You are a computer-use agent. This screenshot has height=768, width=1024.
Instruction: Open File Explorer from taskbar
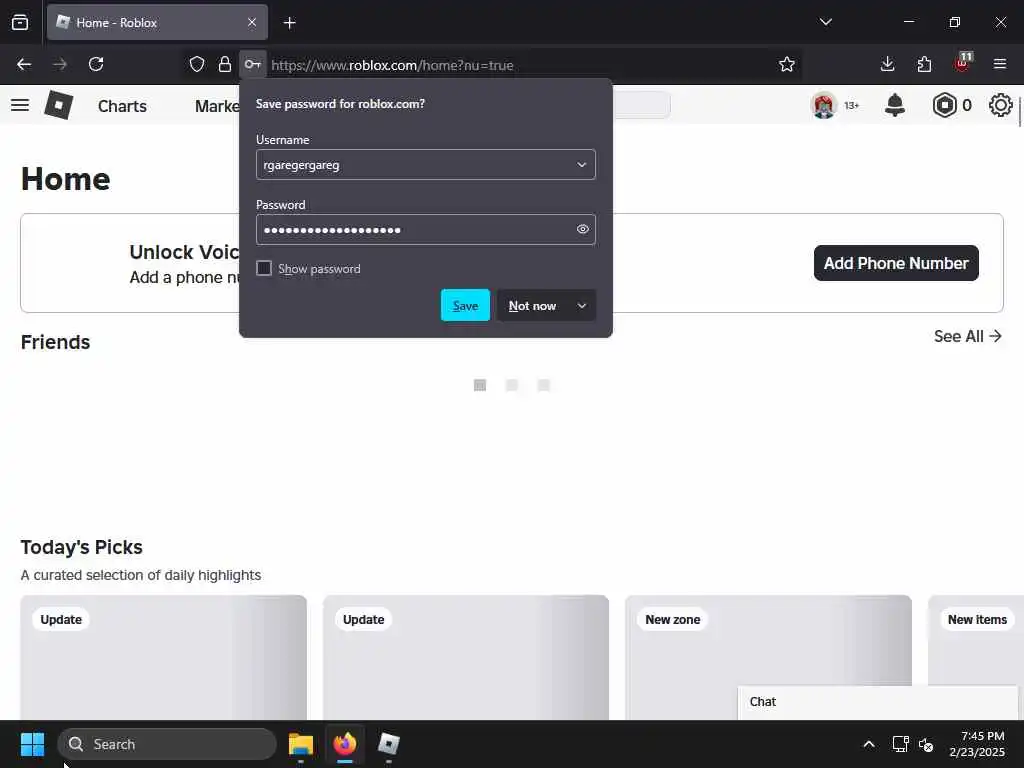(x=301, y=744)
